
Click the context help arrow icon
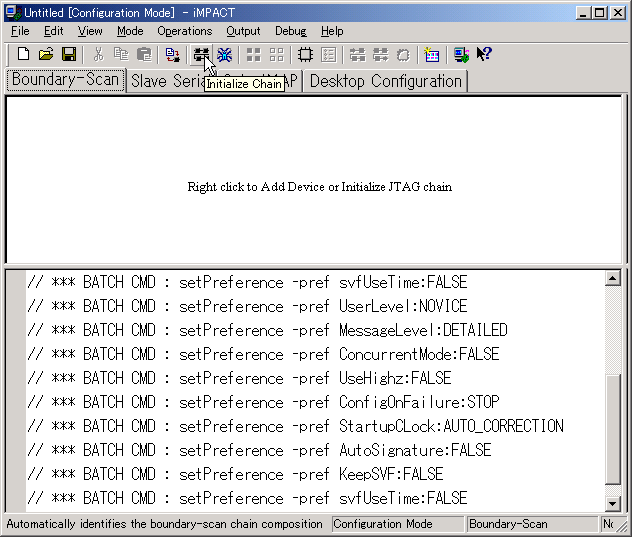click(x=484, y=55)
